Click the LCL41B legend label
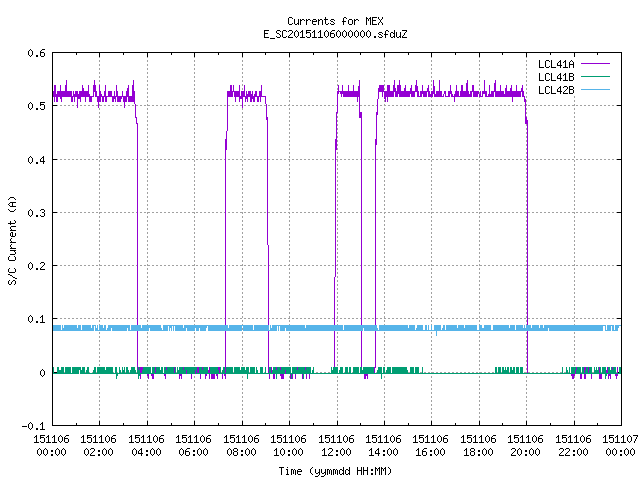Image resolution: width=640 pixels, height=480 pixels. tap(556, 77)
